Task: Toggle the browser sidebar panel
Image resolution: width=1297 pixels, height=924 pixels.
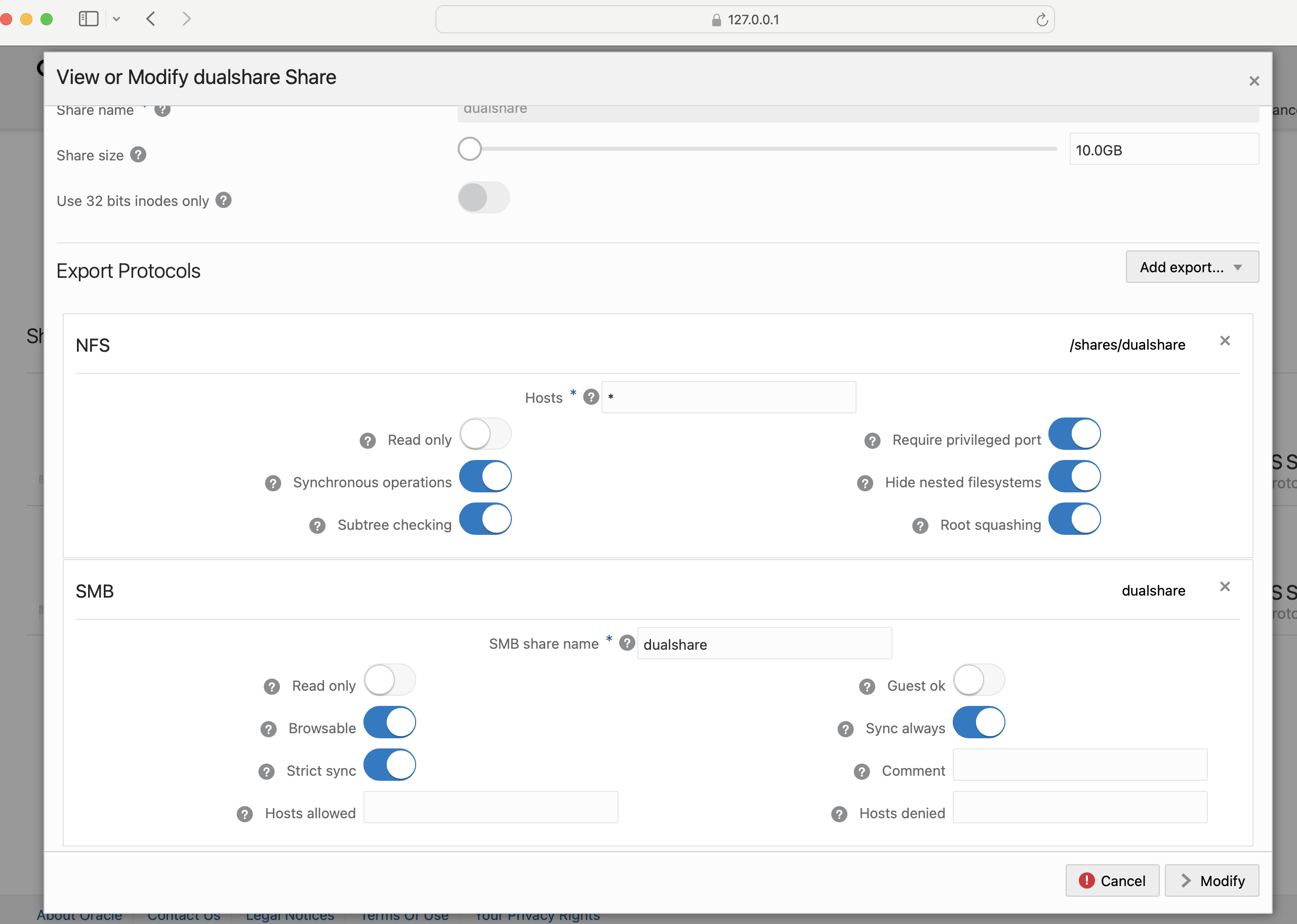Action: [x=89, y=19]
